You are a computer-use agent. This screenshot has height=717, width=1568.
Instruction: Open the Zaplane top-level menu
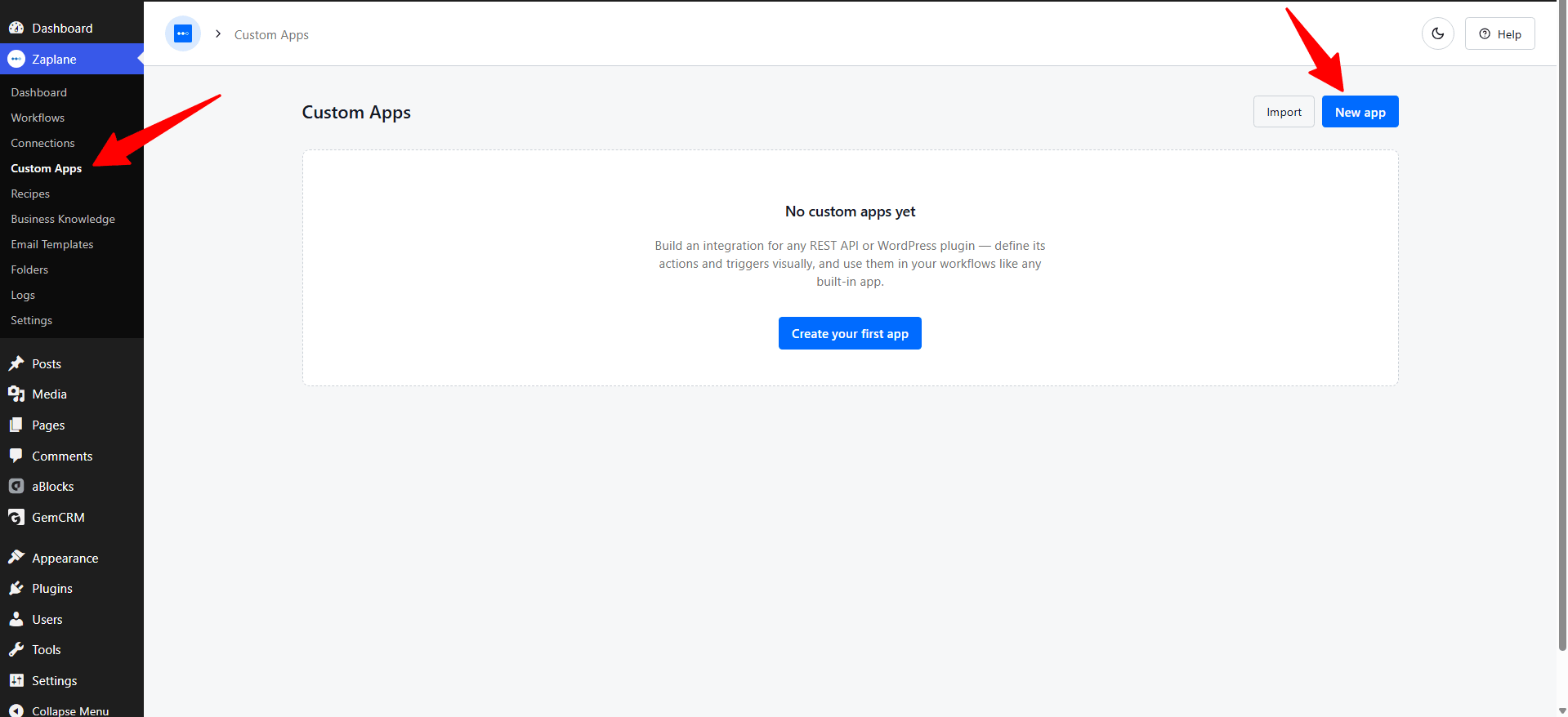click(72, 59)
